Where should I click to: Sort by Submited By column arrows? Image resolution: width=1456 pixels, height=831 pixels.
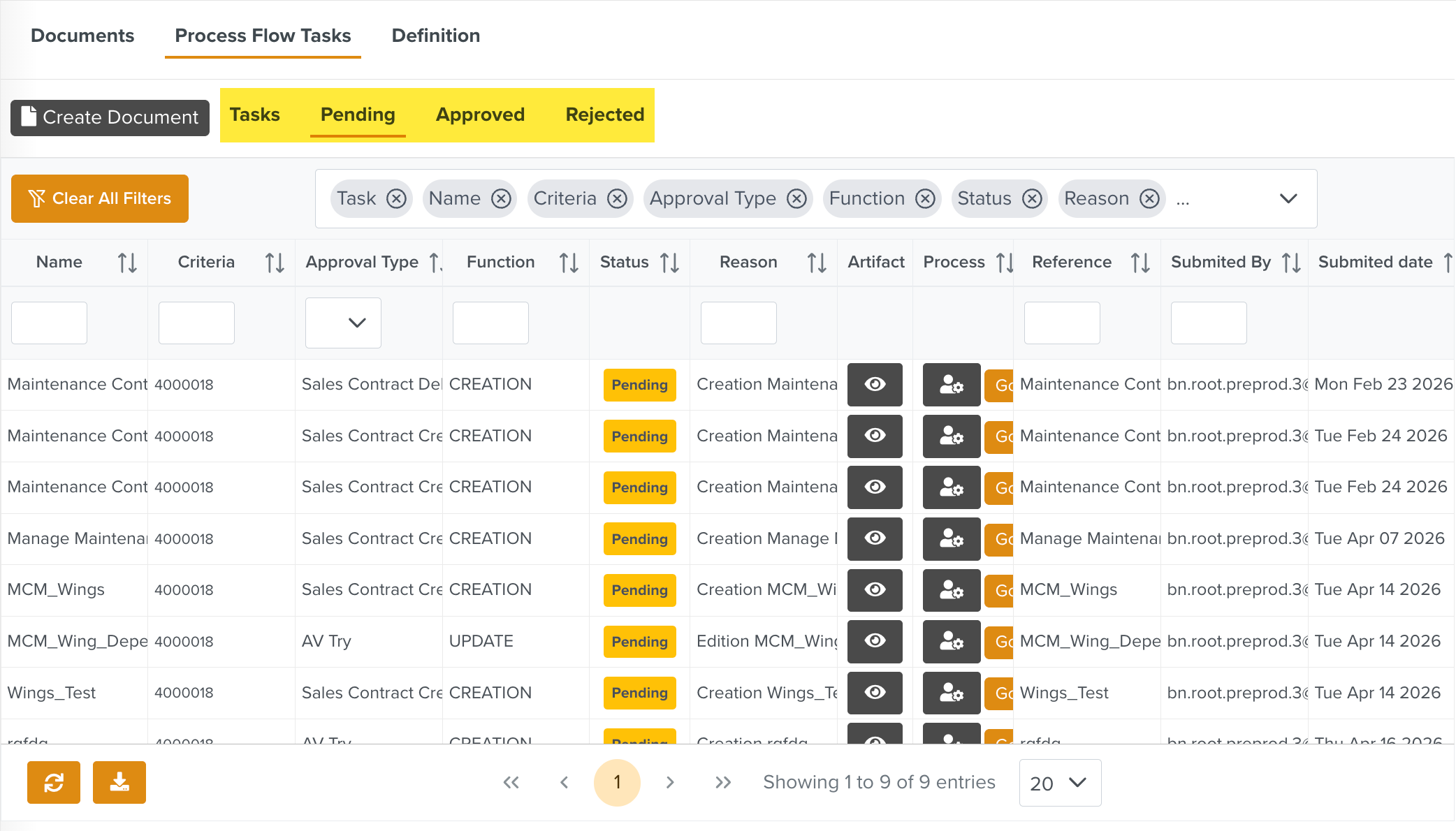[x=1291, y=263]
